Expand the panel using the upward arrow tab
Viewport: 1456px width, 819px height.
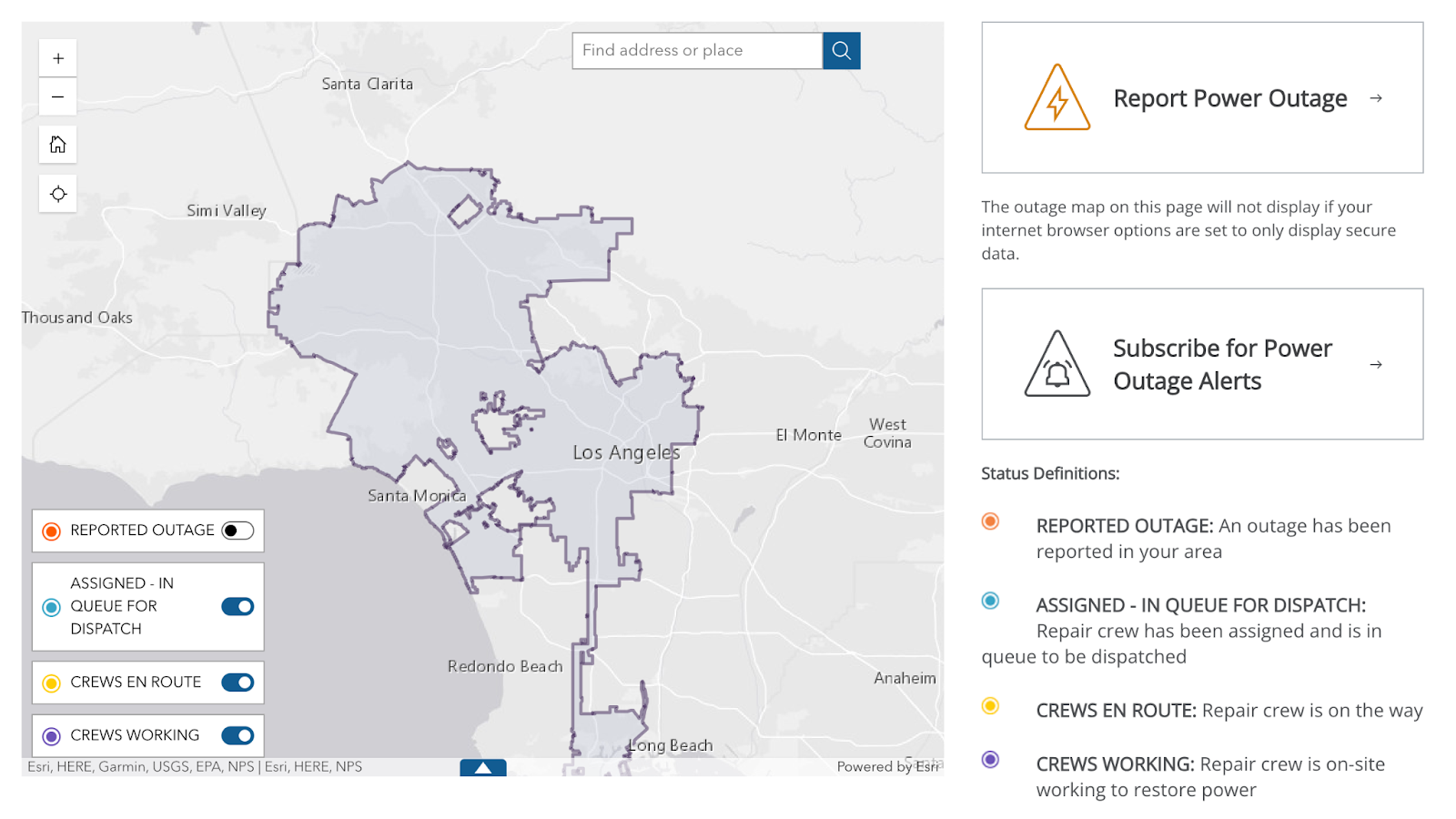482,769
